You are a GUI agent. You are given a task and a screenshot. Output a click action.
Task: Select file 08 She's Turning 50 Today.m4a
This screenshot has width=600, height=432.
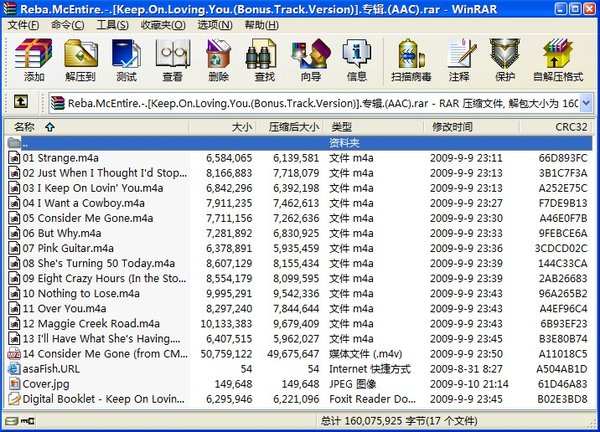click(99, 263)
